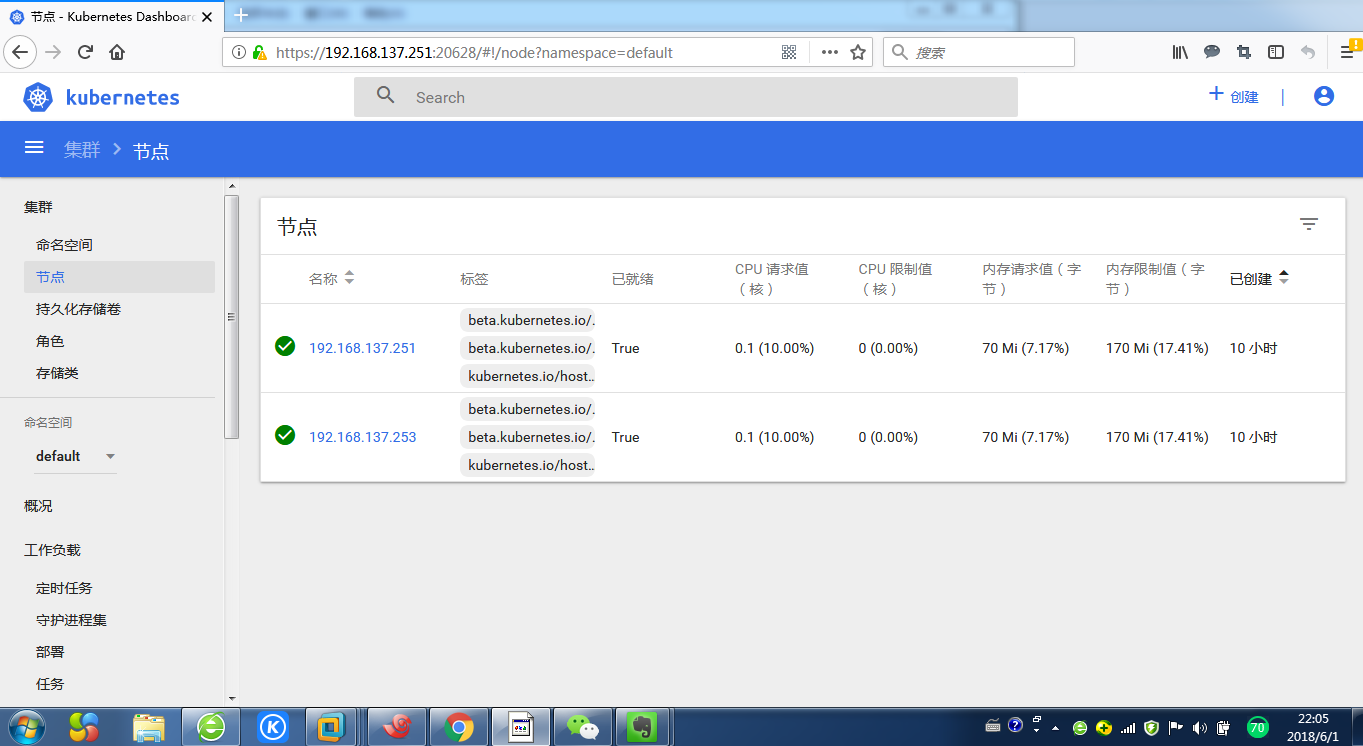The width and height of the screenshot is (1363, 746).
Task: Select 存储类 in the sidebar
Action: pos(57,373)
